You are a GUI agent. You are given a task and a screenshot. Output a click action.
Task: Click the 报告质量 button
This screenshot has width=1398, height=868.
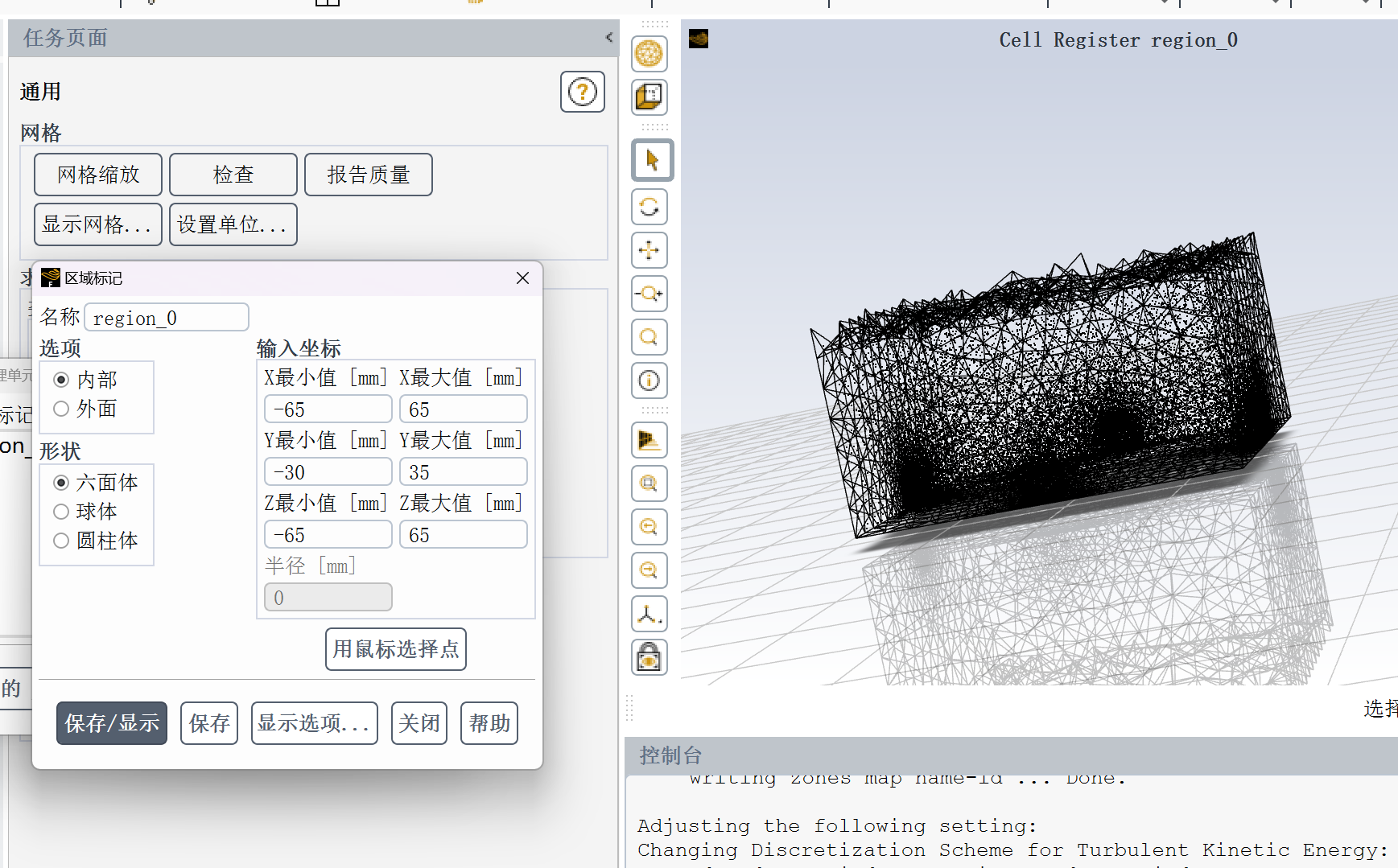[369, 175]
